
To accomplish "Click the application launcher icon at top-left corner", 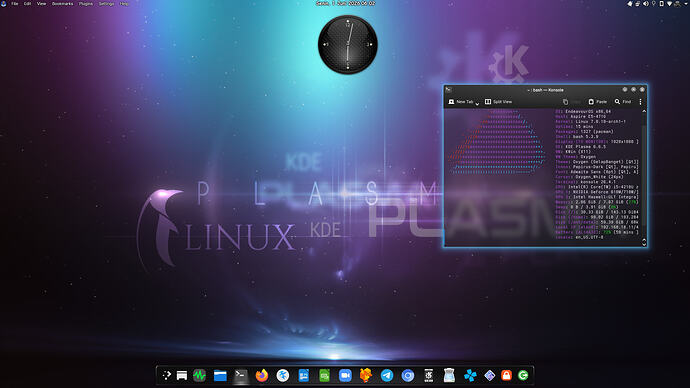I will click(x=4, y=4).
